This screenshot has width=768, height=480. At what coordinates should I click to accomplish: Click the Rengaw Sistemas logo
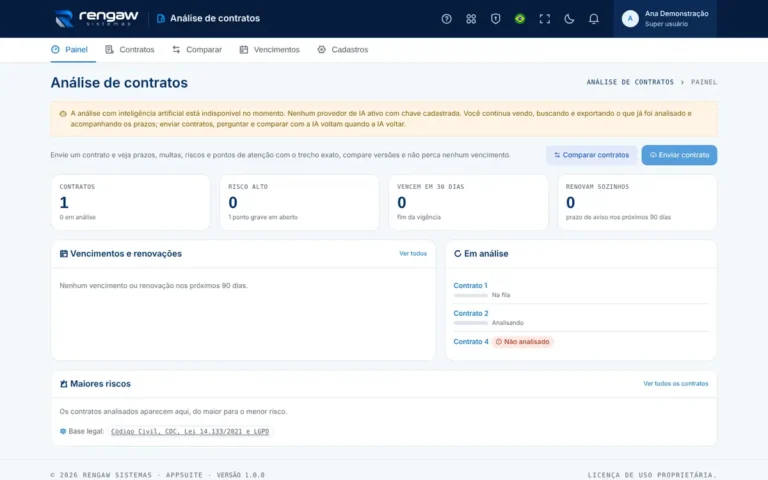click(96, 19)
